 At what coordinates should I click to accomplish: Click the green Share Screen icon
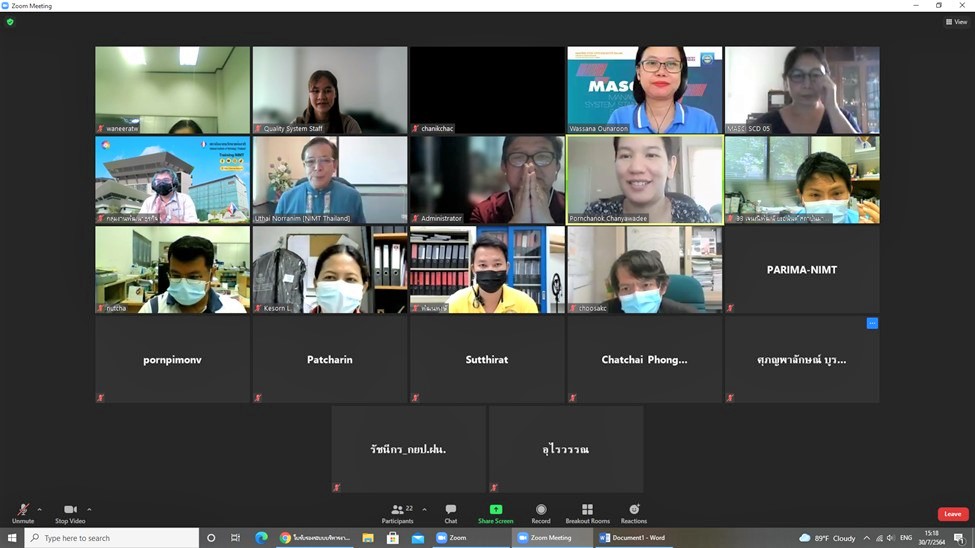(x=495, y=510)
